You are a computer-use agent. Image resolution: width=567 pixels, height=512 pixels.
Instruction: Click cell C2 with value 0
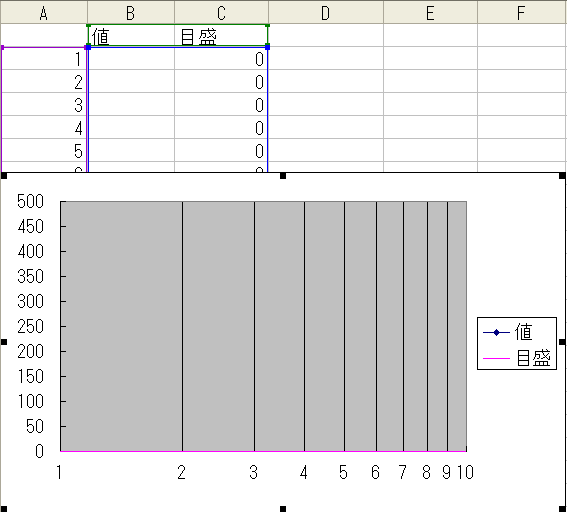[221, 59]
